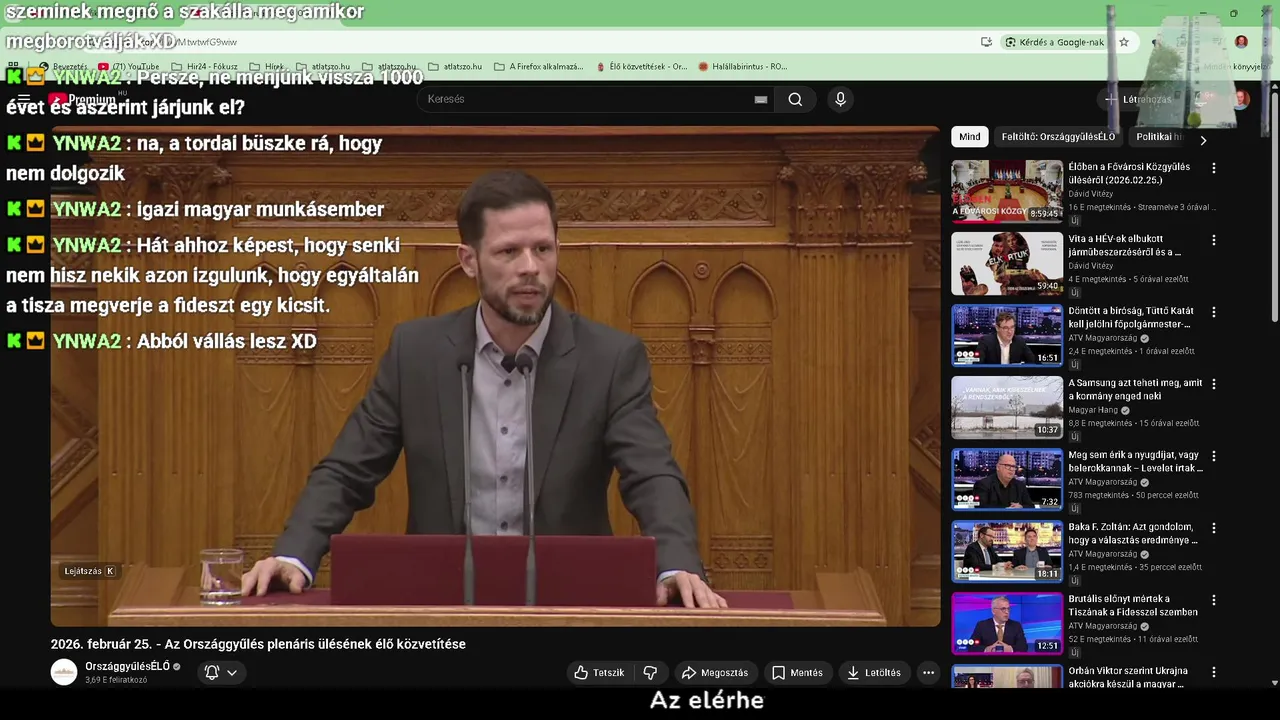Open the Hir24 - Fókusz bookmark folder
The width and height of the screenshot is (1280, 720).
[x=203, y=67]
